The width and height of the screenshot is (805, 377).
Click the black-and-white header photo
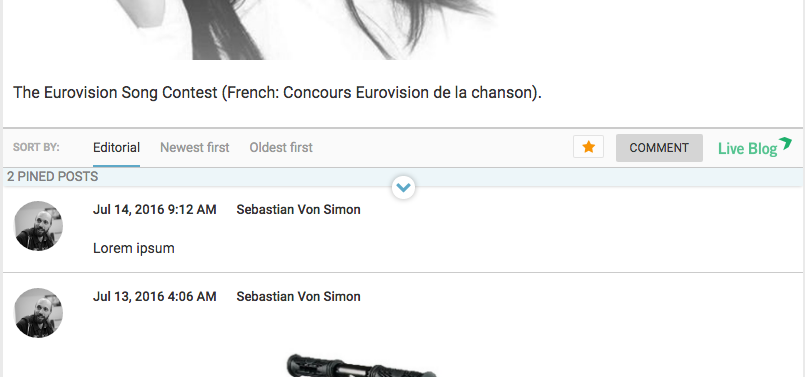(x=303, y=30)
